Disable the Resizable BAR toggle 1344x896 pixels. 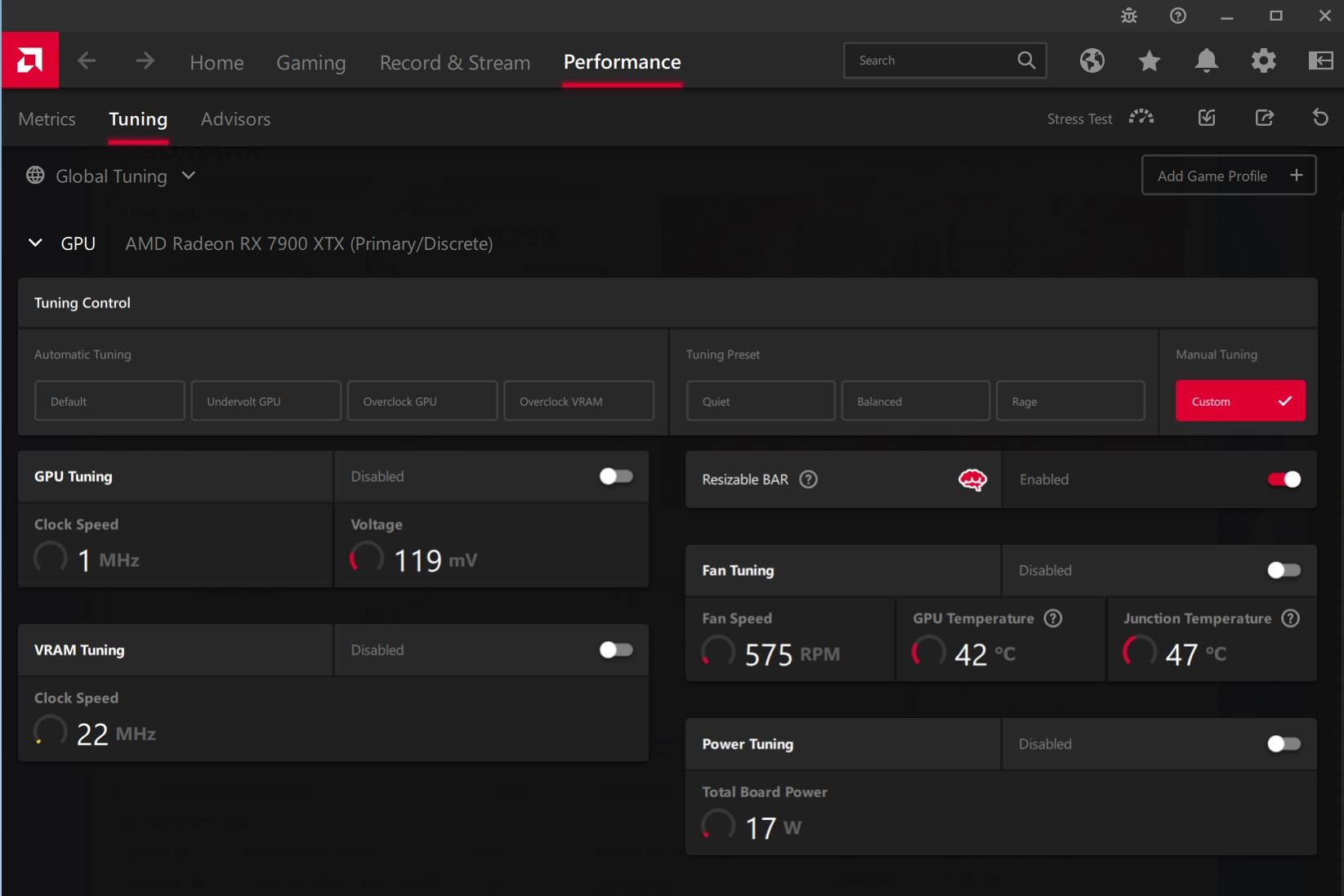click(x=1284, y=479)
